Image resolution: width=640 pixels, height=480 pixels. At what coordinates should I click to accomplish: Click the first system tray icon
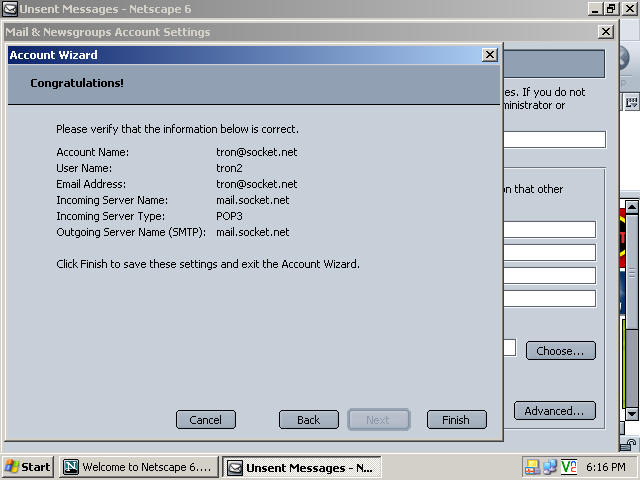click(532, 467)
